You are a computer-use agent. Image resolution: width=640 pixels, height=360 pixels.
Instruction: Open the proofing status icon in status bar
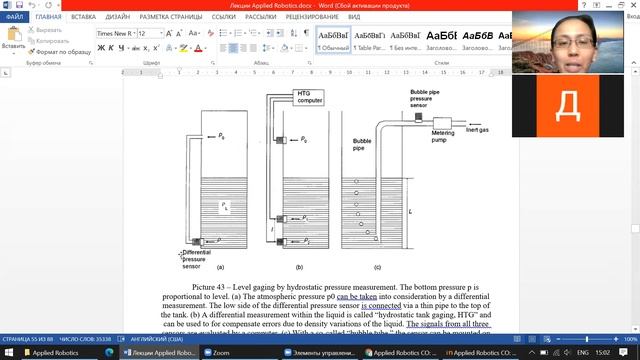tap(121, 339)
